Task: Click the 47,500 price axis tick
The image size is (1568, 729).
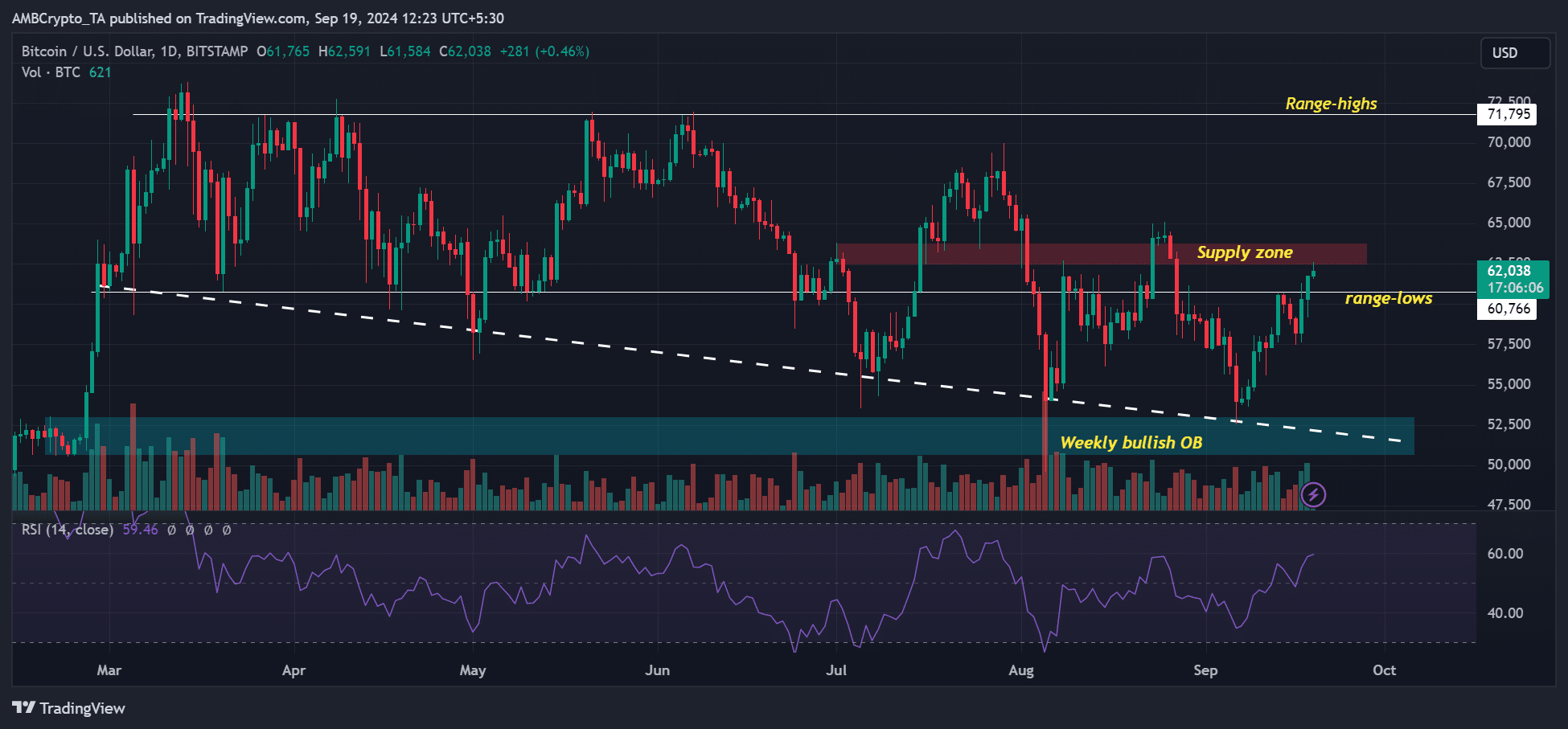Action: [1509, 505]
